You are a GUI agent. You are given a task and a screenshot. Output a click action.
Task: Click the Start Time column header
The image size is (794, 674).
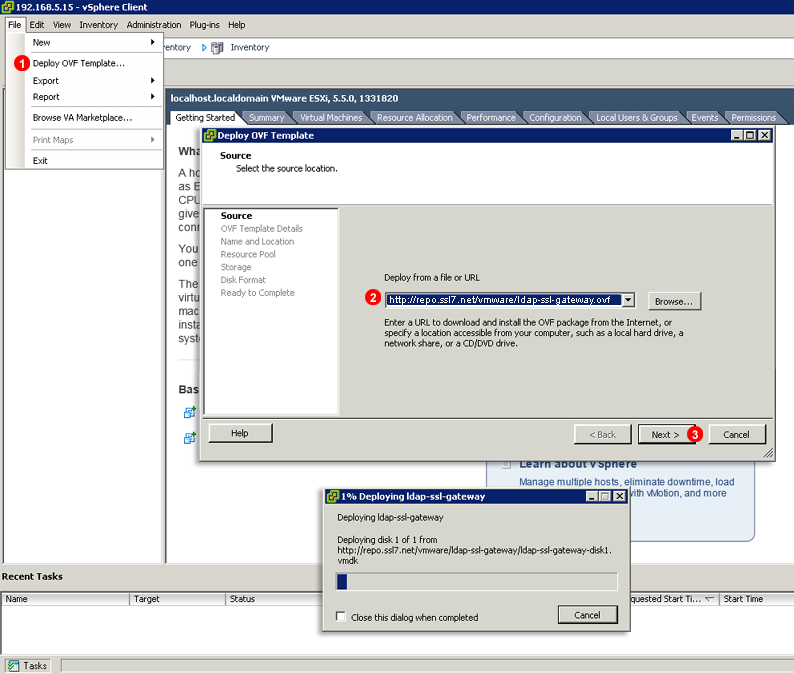tap(756, 599)
